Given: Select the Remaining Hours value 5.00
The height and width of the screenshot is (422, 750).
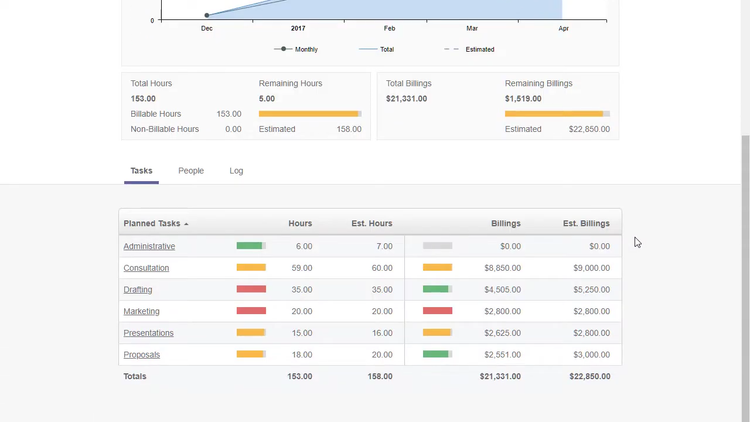Looking at the screenshot, I should tap(267, 99).
